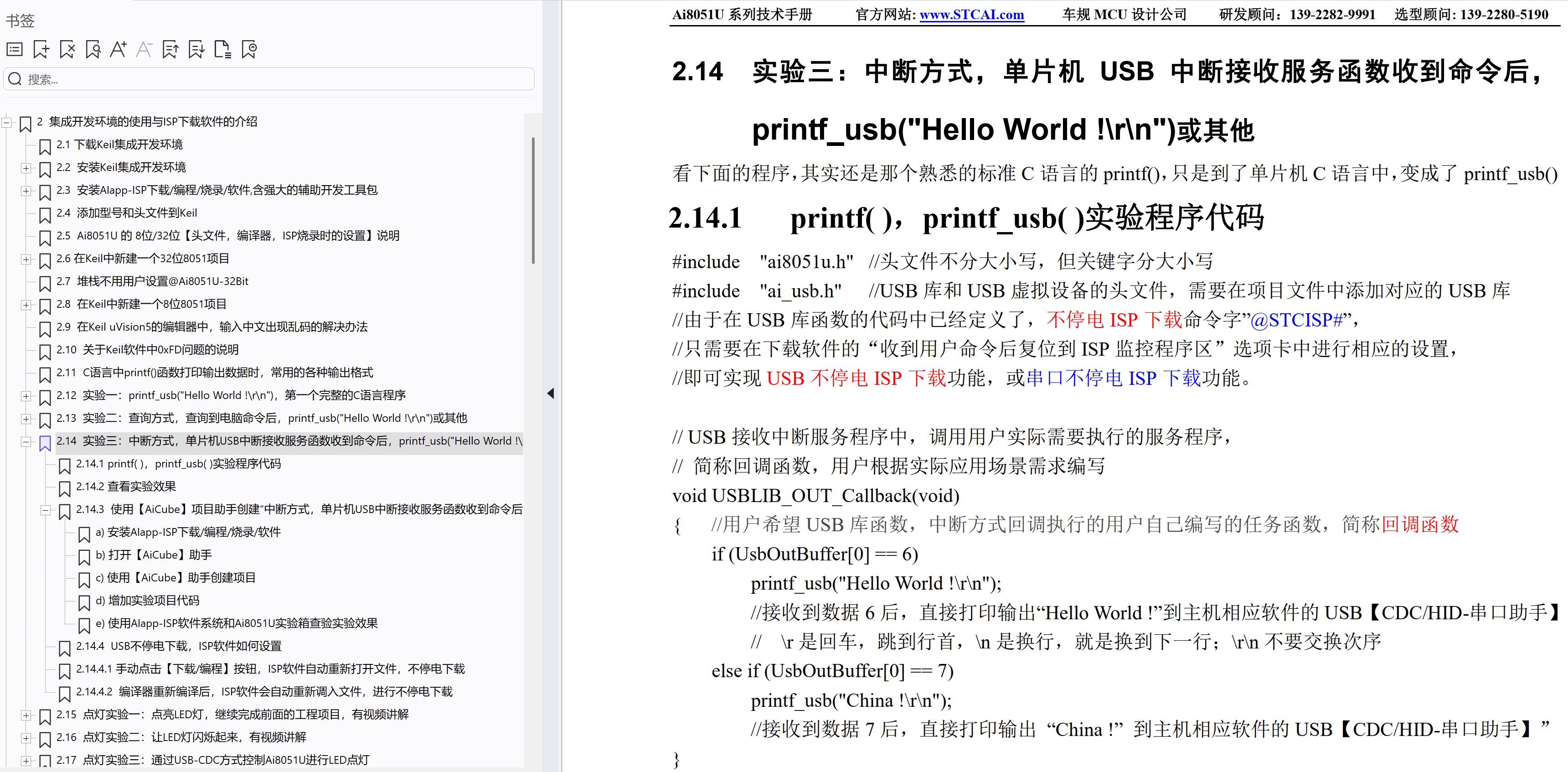Click the header text Ai8051U 系列技术手册
The image size is (1568, 772).
click(x=742, y=15)
